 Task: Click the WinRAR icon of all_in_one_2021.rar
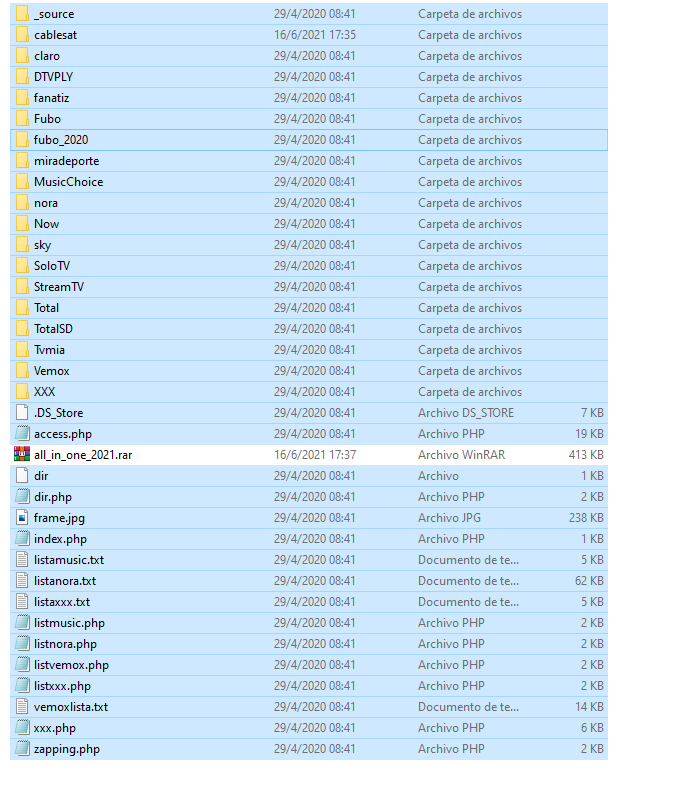pyautogui.click(x=22, y=454)
